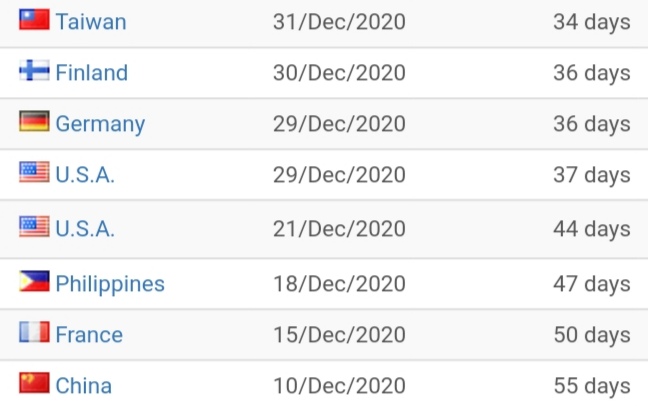This screenshot has width=648, height=406.
Task: Open the U.S.A. link with 44 days
Action: click(85, 229)
